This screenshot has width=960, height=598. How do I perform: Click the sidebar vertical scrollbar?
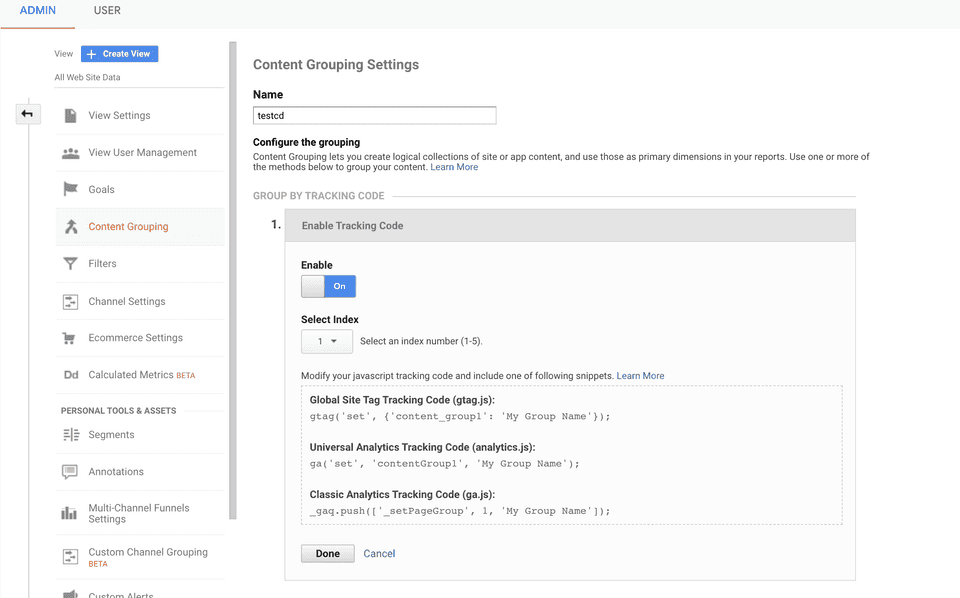click(x=233, y=280)
